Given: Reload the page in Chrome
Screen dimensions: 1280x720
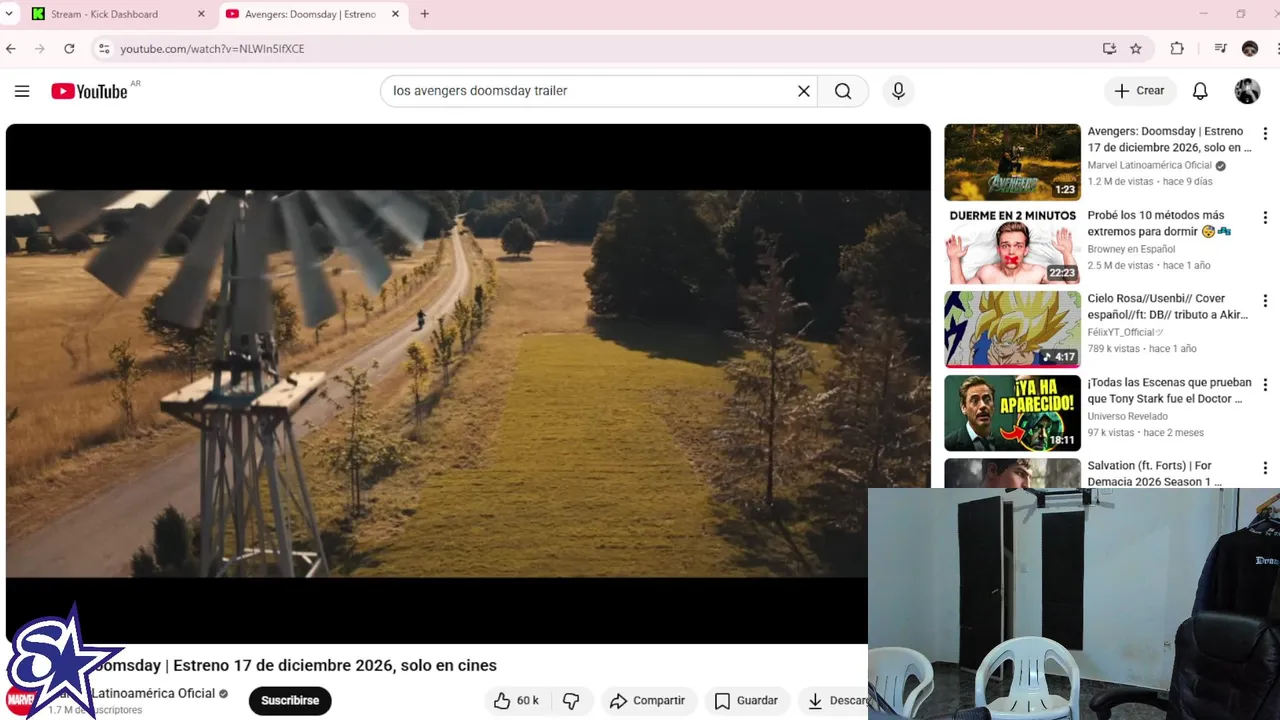Looking at the screenshot, I should (x=69, y=48).
